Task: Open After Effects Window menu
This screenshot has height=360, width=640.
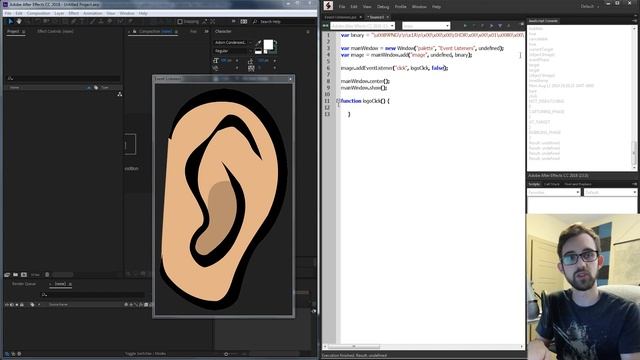Action: pos(127,13)
